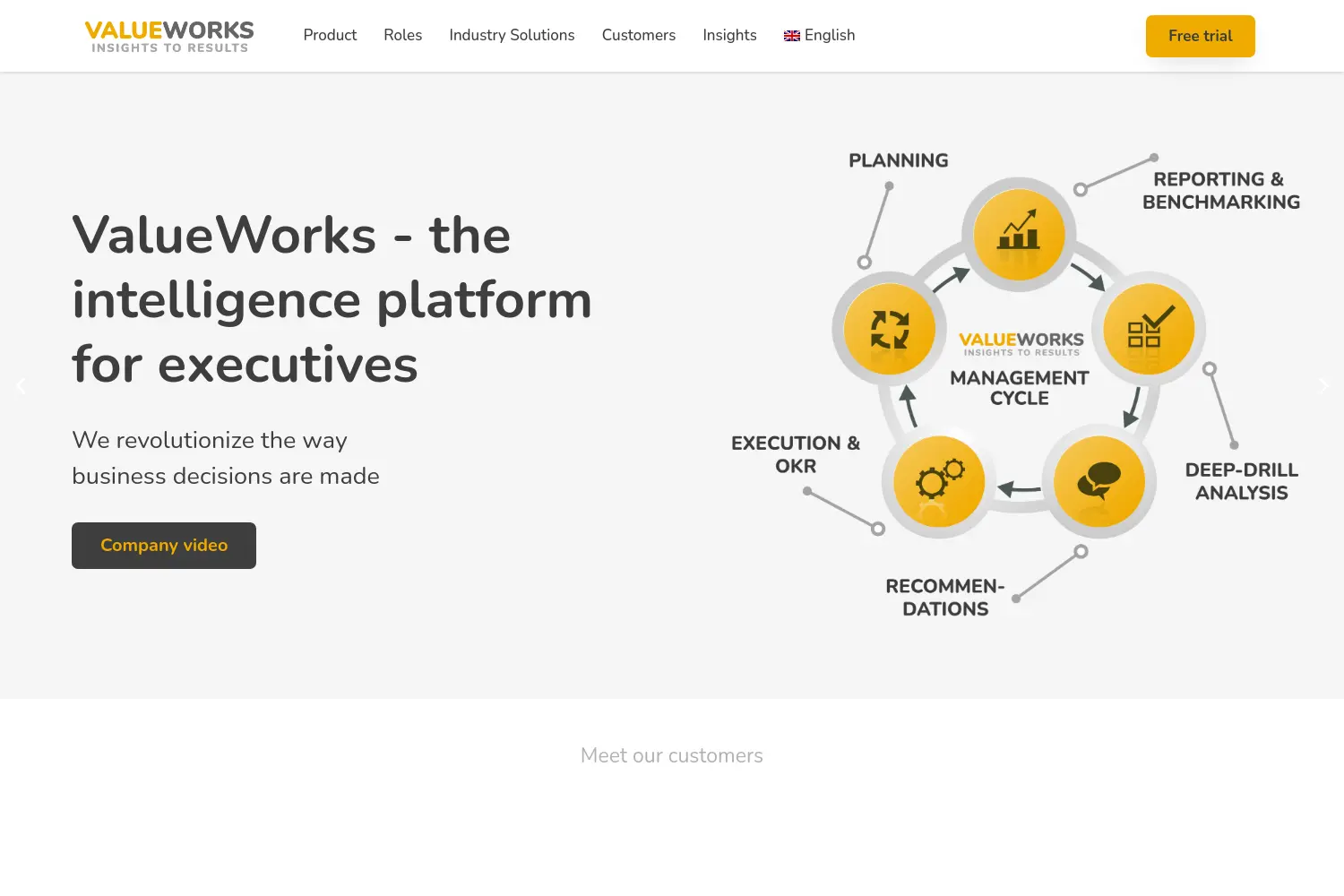Go to previous slide arrow

(x=21, y=385)
